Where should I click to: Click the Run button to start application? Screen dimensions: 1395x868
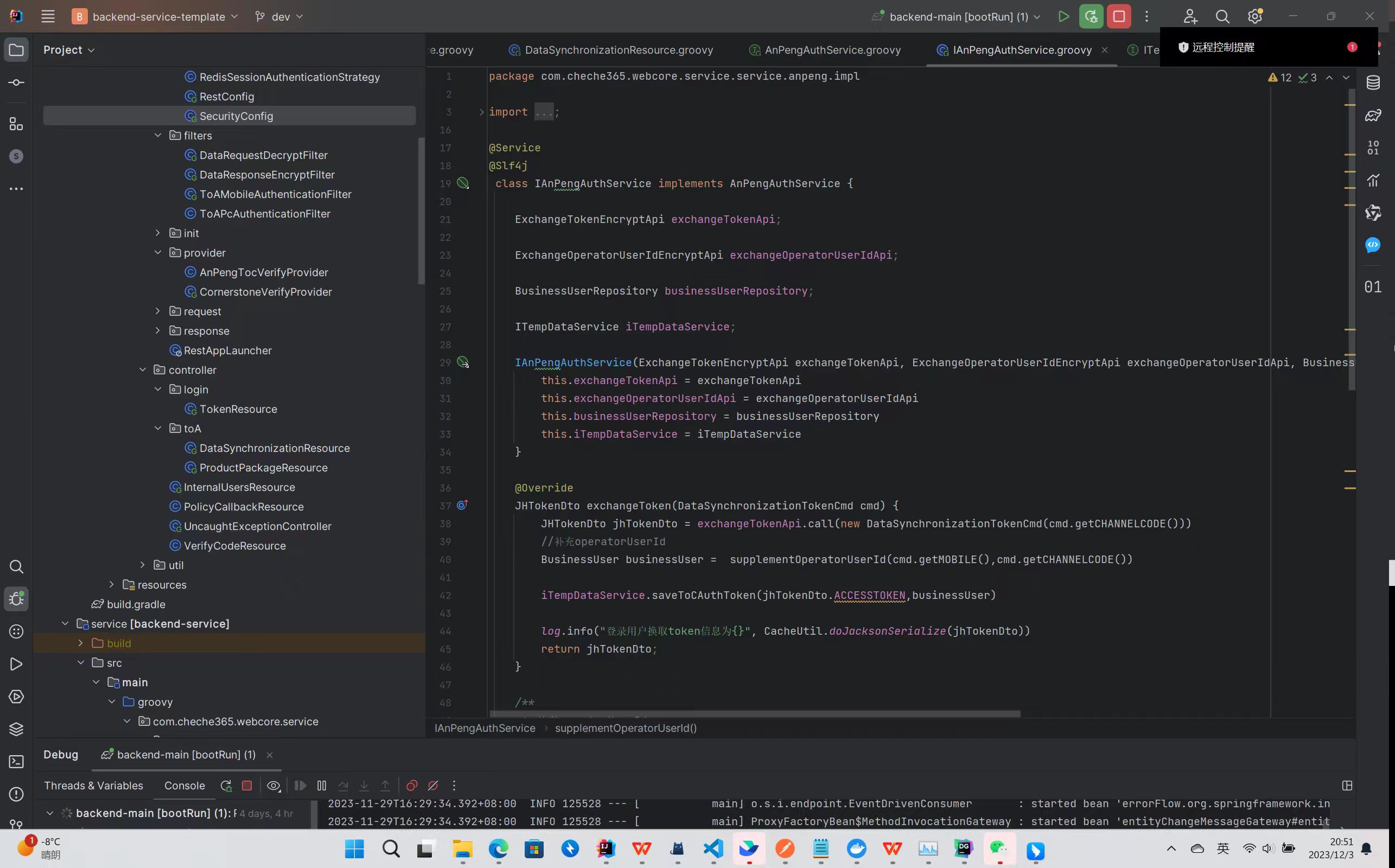pos(1063,17)
